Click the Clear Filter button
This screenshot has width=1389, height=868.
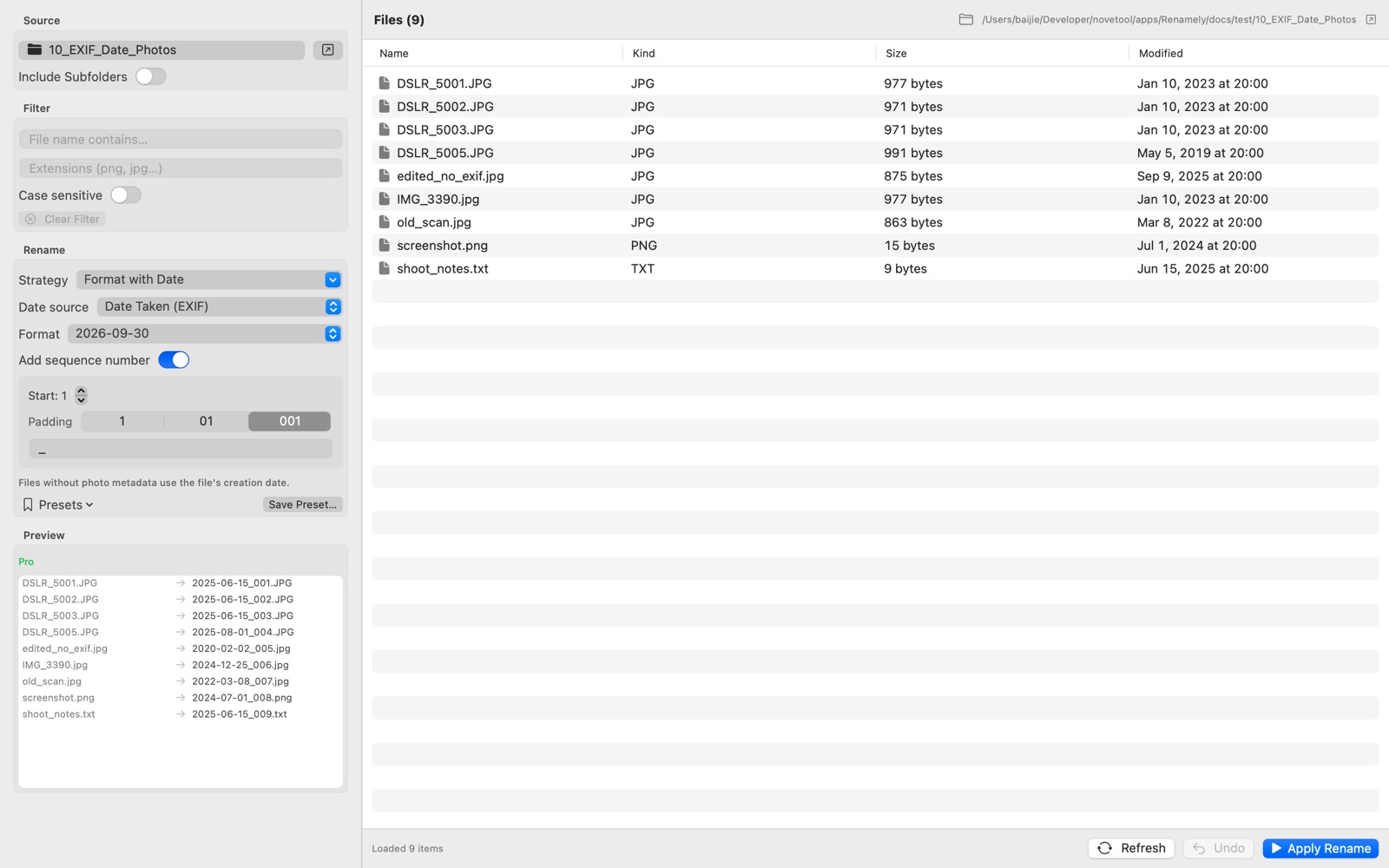63,219
